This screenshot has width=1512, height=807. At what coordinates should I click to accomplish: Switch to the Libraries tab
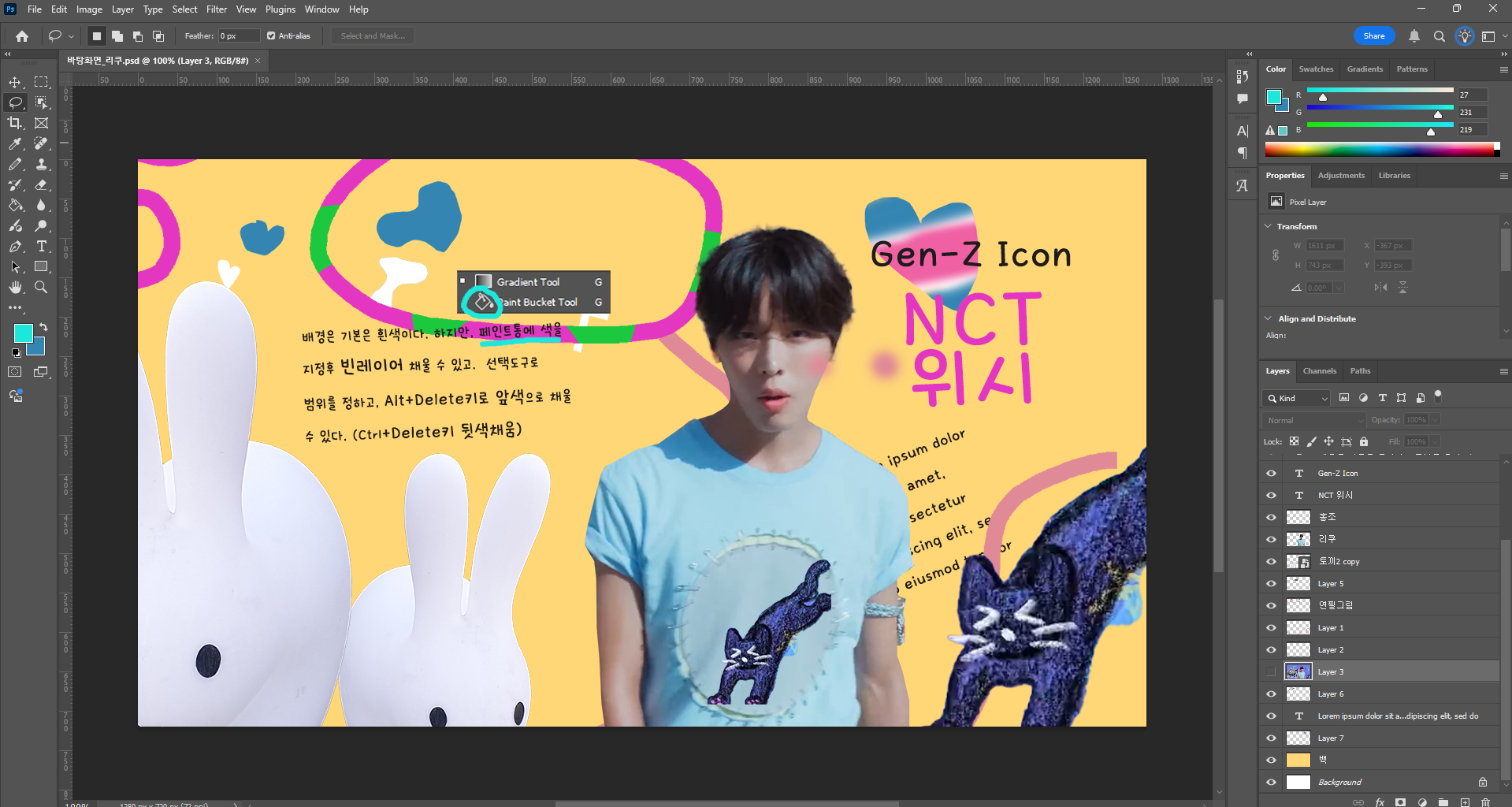click(1395, 176)
